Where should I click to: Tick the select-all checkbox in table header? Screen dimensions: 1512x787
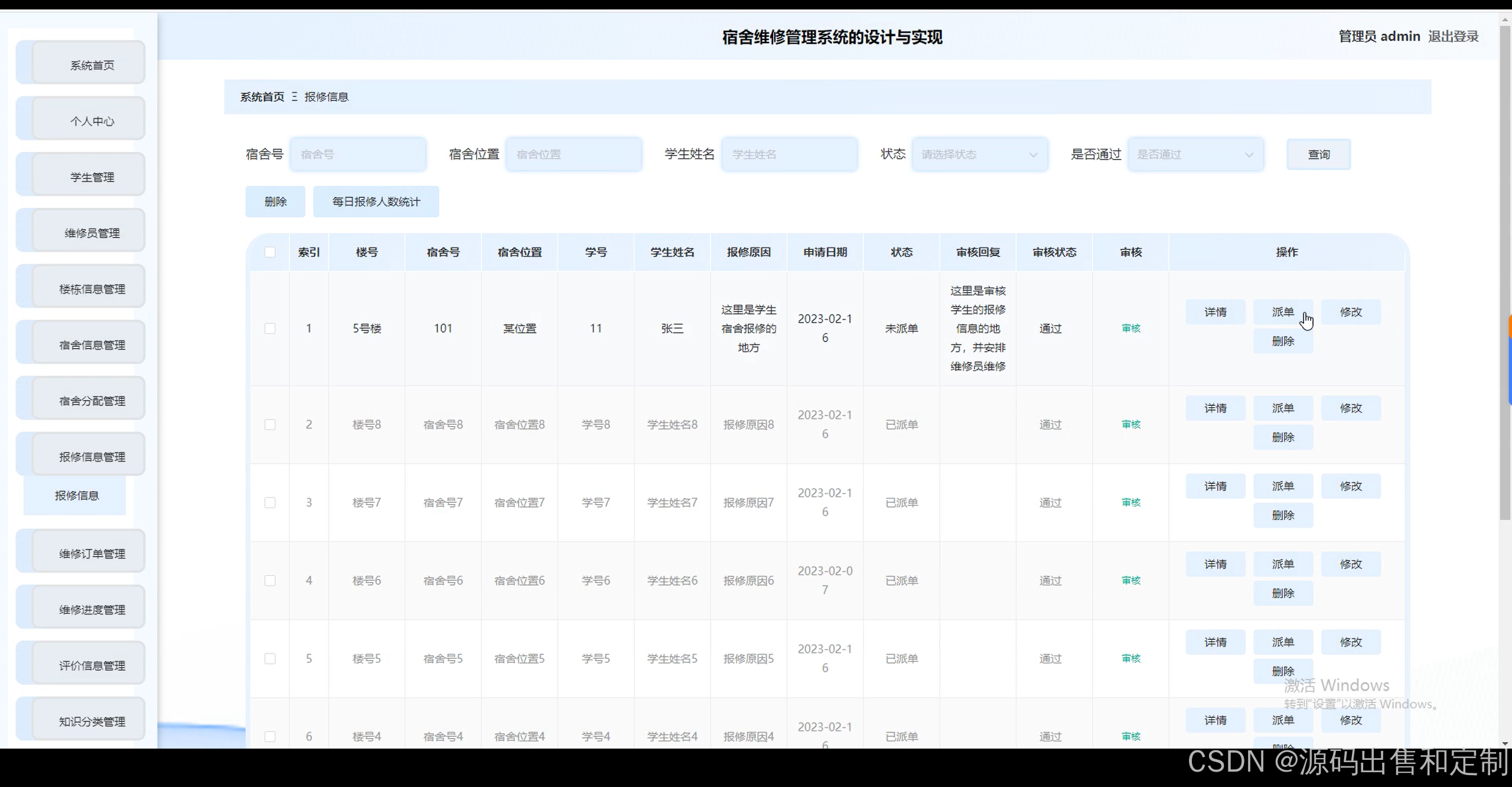pos(270,252)
